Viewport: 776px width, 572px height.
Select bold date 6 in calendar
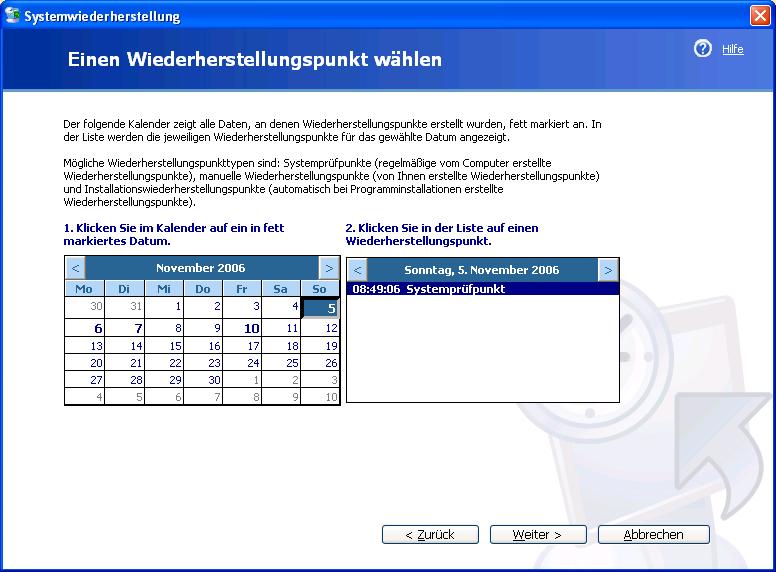pos(85,328)
